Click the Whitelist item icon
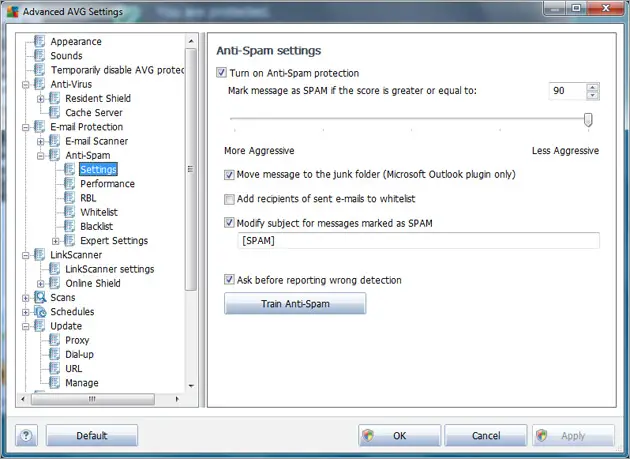 pos(69,212)
